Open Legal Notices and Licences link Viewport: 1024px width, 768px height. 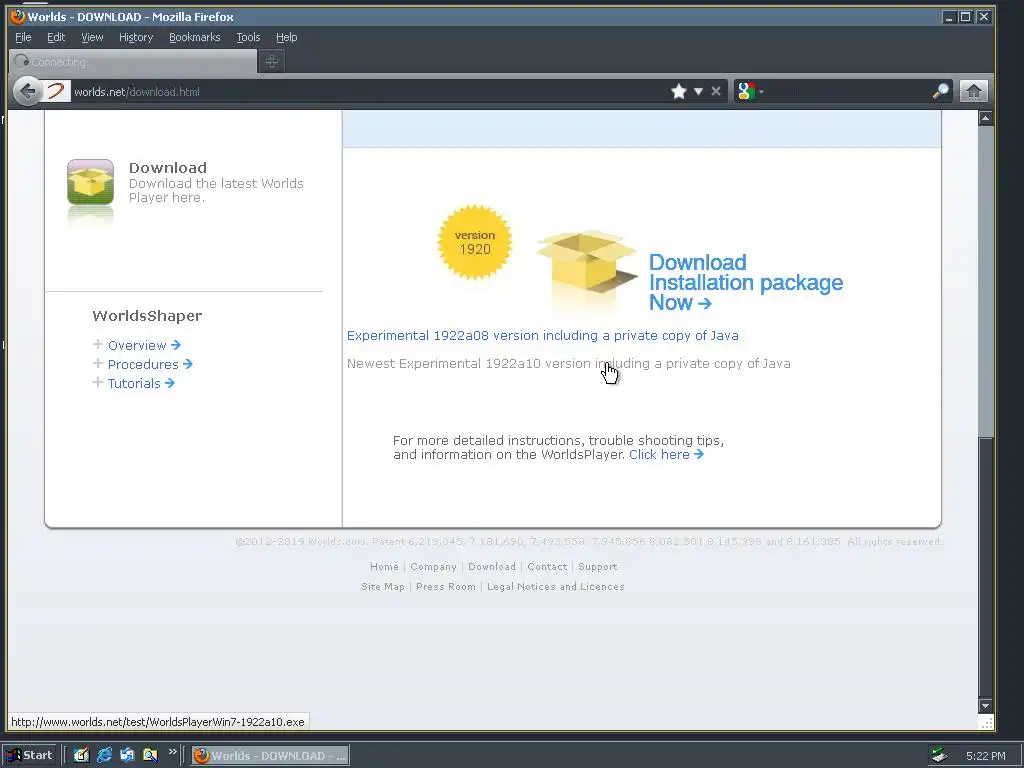click(556, 586)
